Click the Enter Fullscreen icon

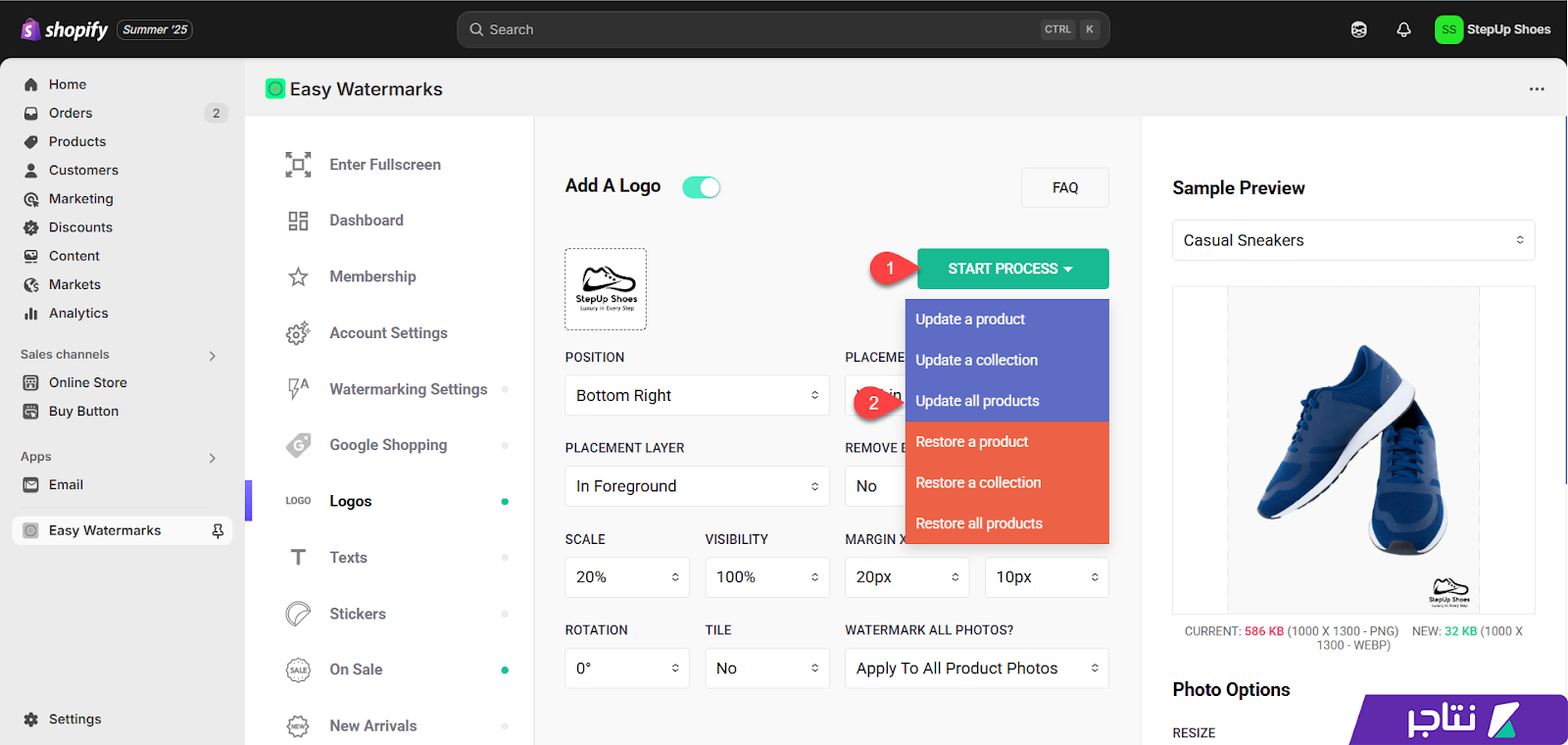tap(298, 165)
